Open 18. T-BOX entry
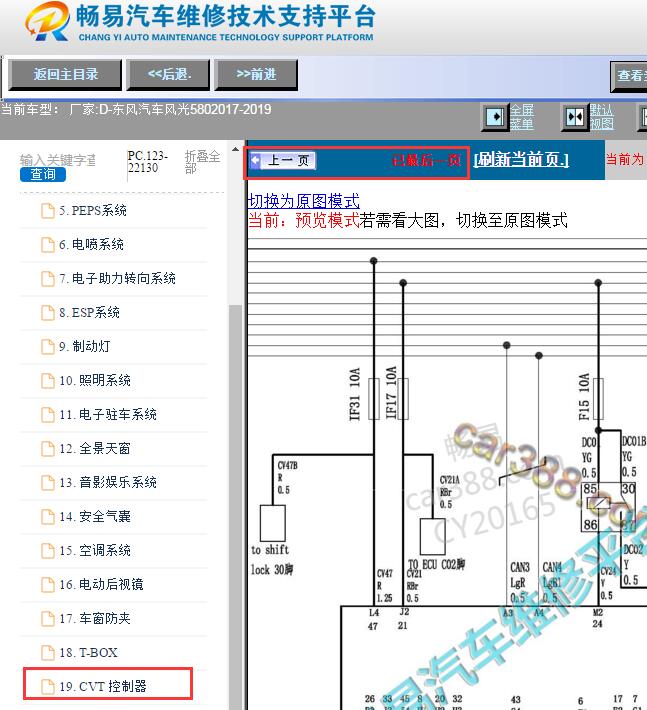The width and height of the screenshot is (647, 710). click(x=88, y=652)
